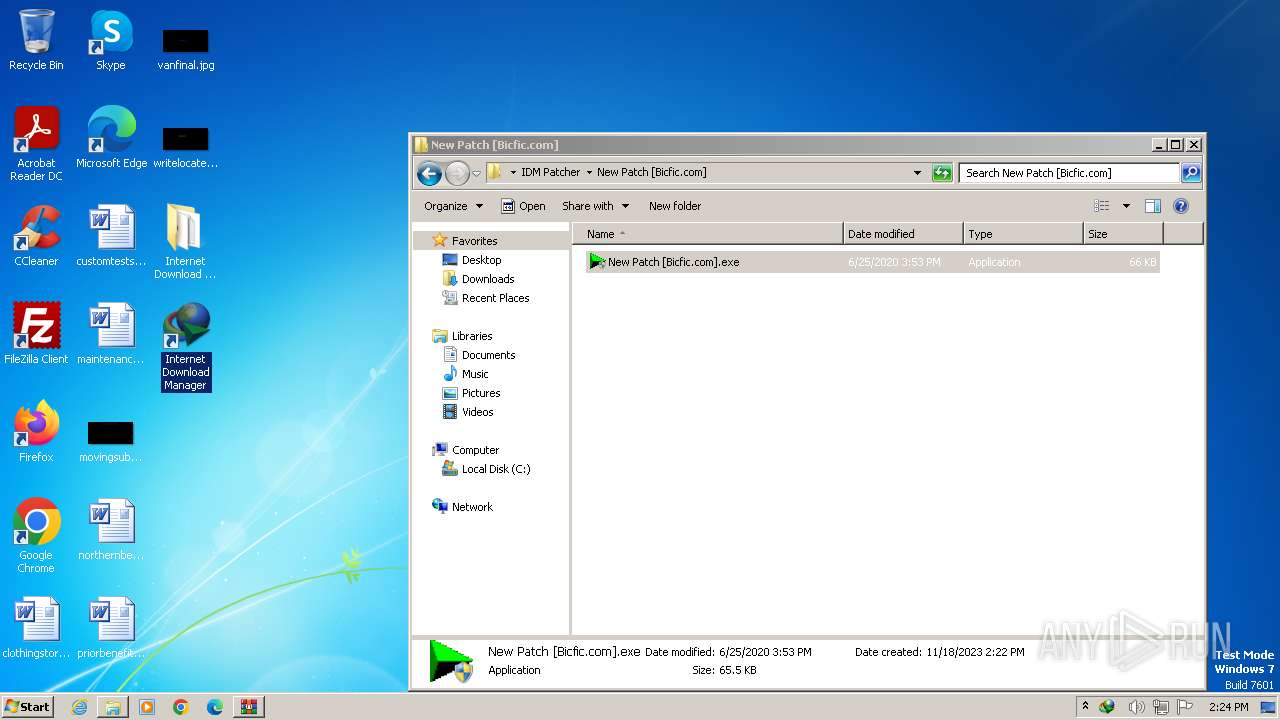1280x720 pixels.
Task: Open Pictures library
Action: click(x=481, y=393)
